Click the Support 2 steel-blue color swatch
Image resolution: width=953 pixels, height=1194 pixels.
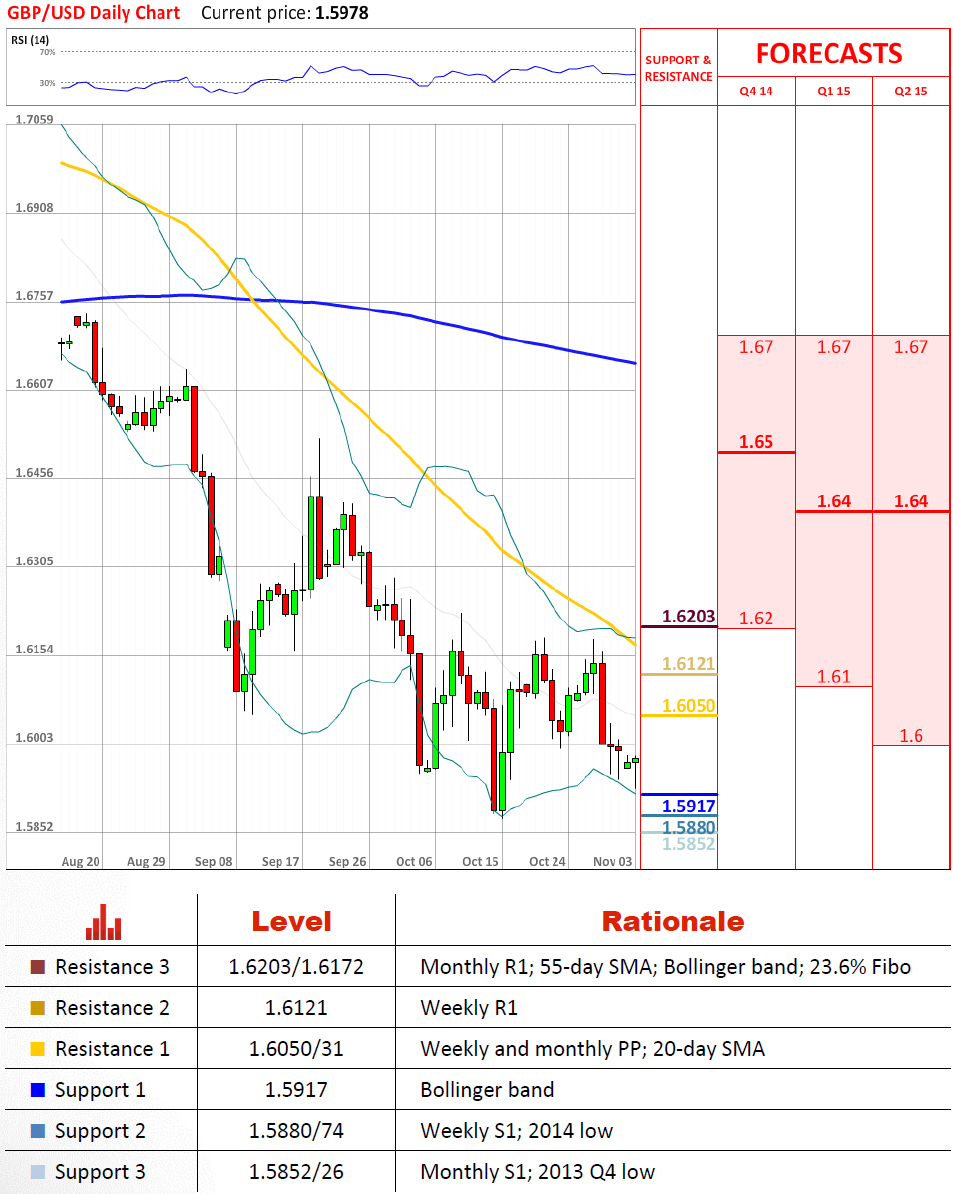click(37, 1132)
